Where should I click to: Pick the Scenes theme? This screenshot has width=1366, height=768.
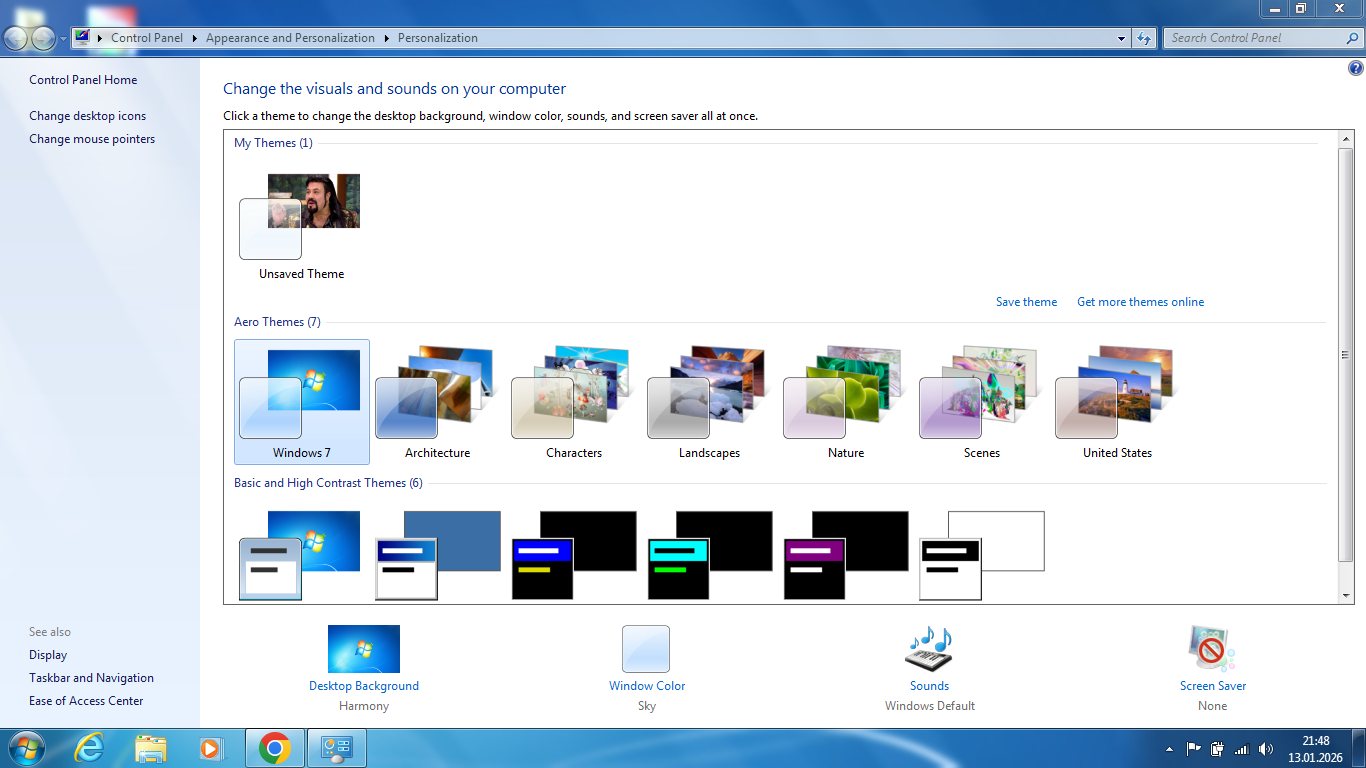coord(981,402)
